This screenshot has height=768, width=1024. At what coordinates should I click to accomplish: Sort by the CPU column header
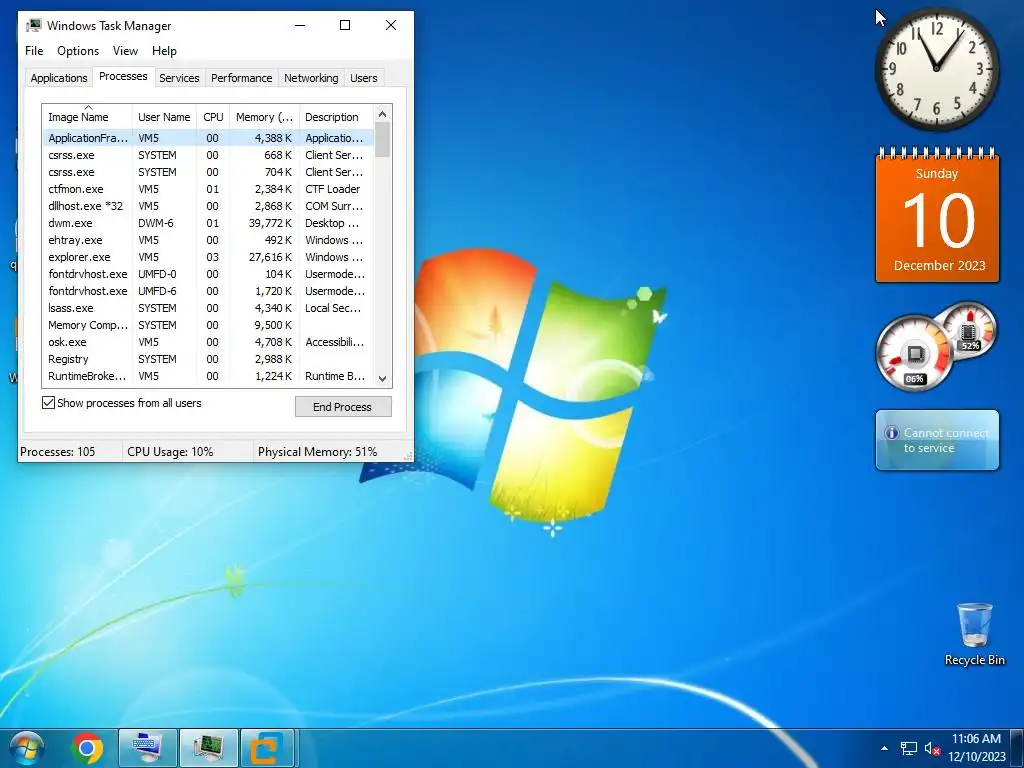(x=213, y=117)
